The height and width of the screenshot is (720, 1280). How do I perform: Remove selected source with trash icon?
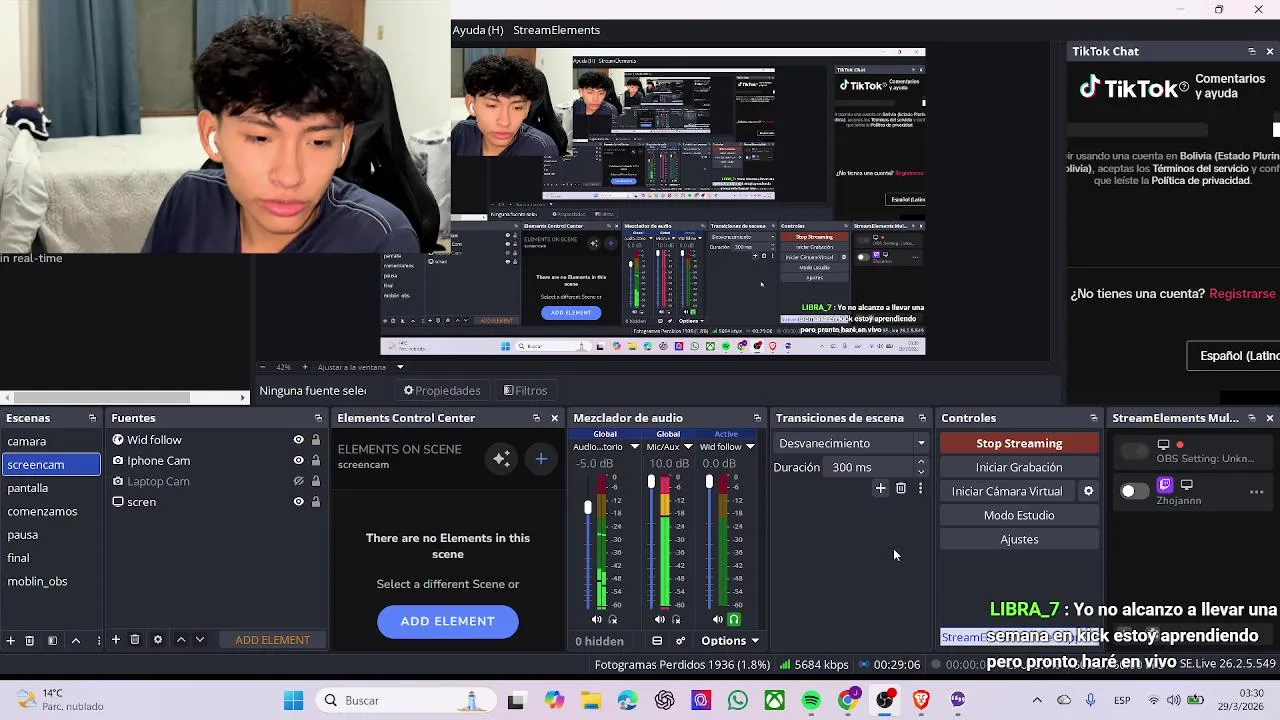pyautogui.click(x=135, y=640)
